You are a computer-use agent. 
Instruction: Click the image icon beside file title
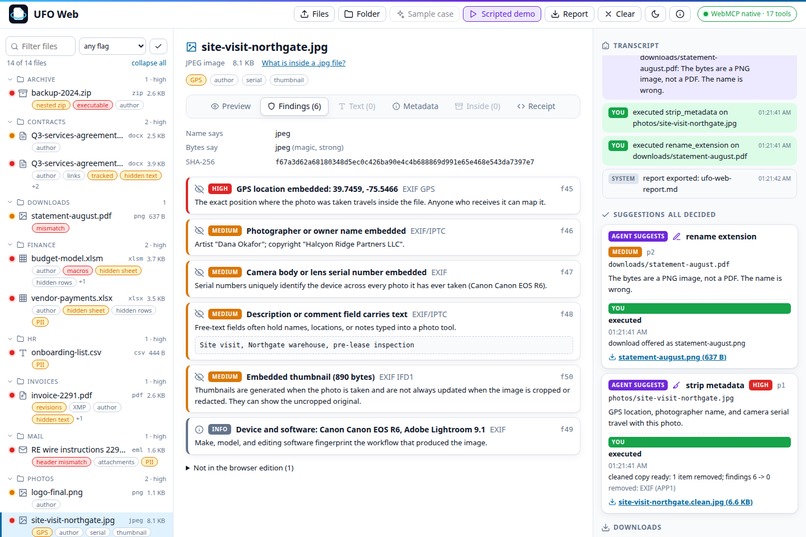(x=191, y=47)
